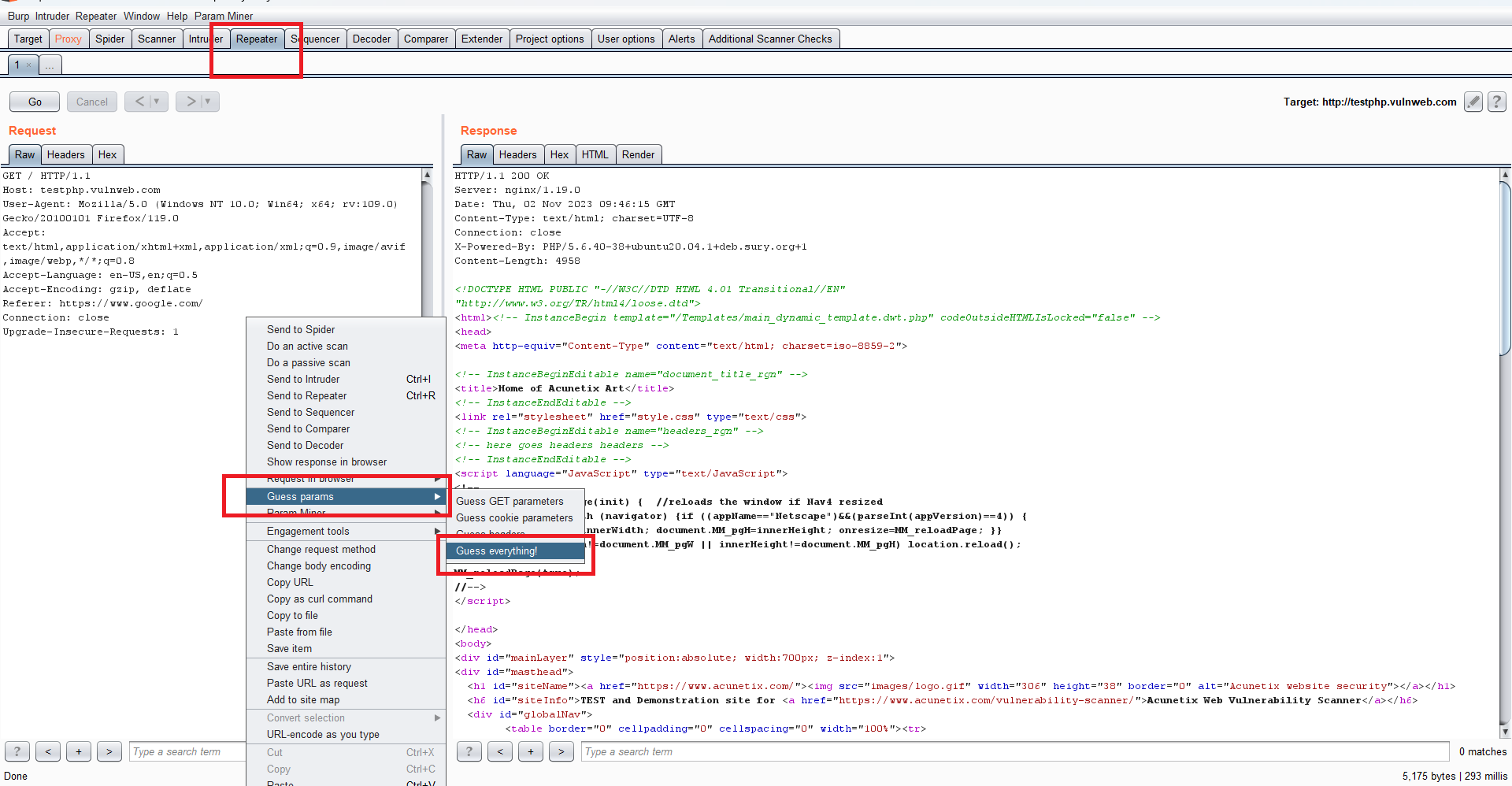Open the help icon beside the target
Viewport: 1512px width, 786px height.
point(1497,102)
